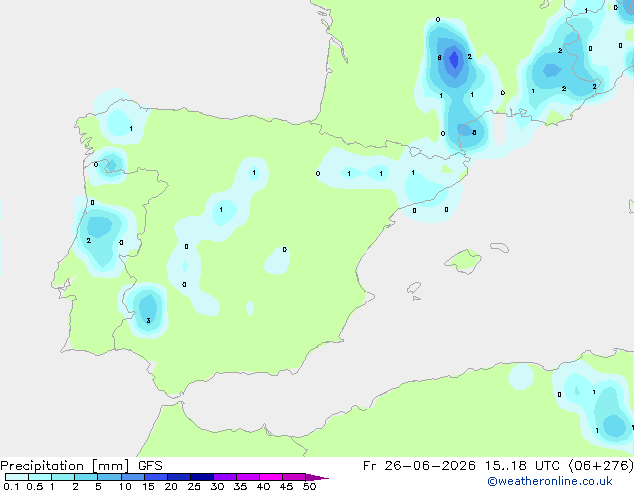Image resolution: width=634 pixels, height=490 pixels.
Task: Click the darkest blue precipitation core over France
Action: [454, 59]
